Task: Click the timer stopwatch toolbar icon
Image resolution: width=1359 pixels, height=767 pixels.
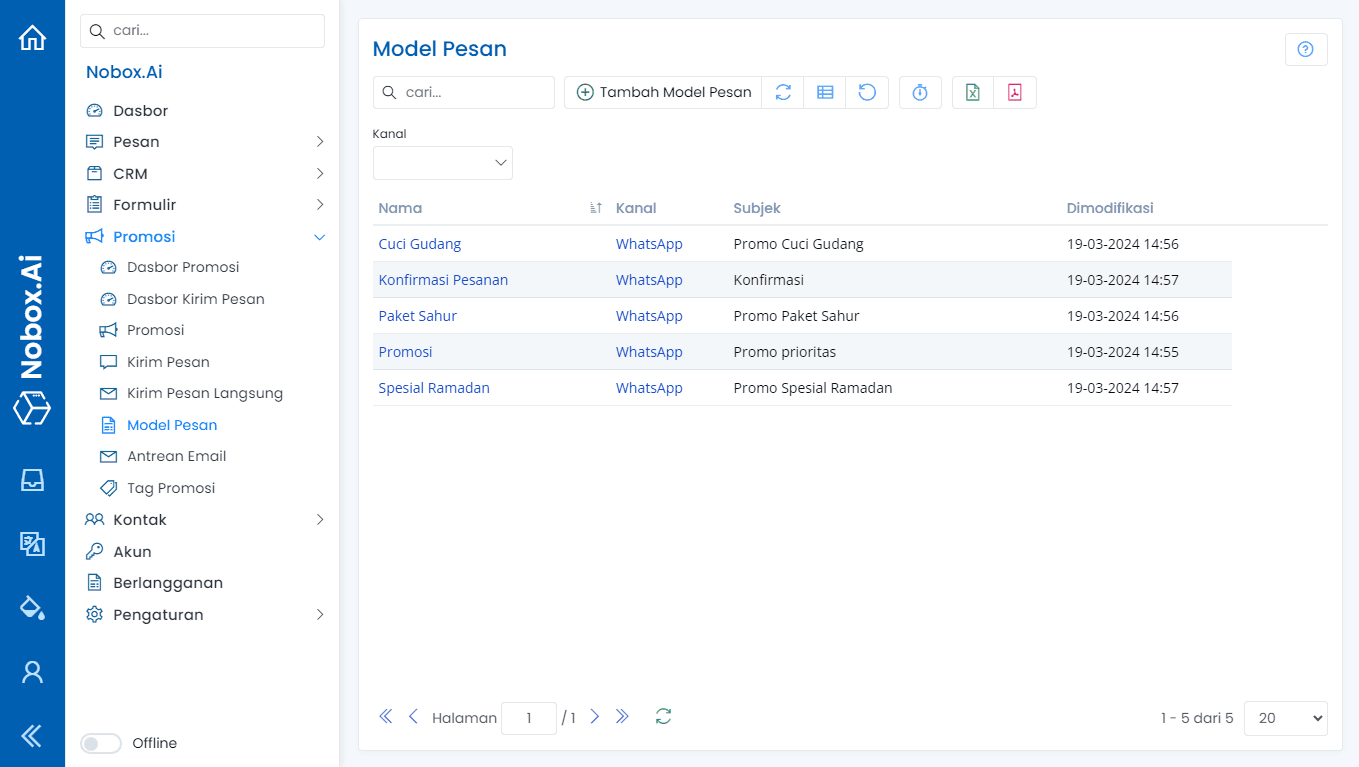Action: 920,92
